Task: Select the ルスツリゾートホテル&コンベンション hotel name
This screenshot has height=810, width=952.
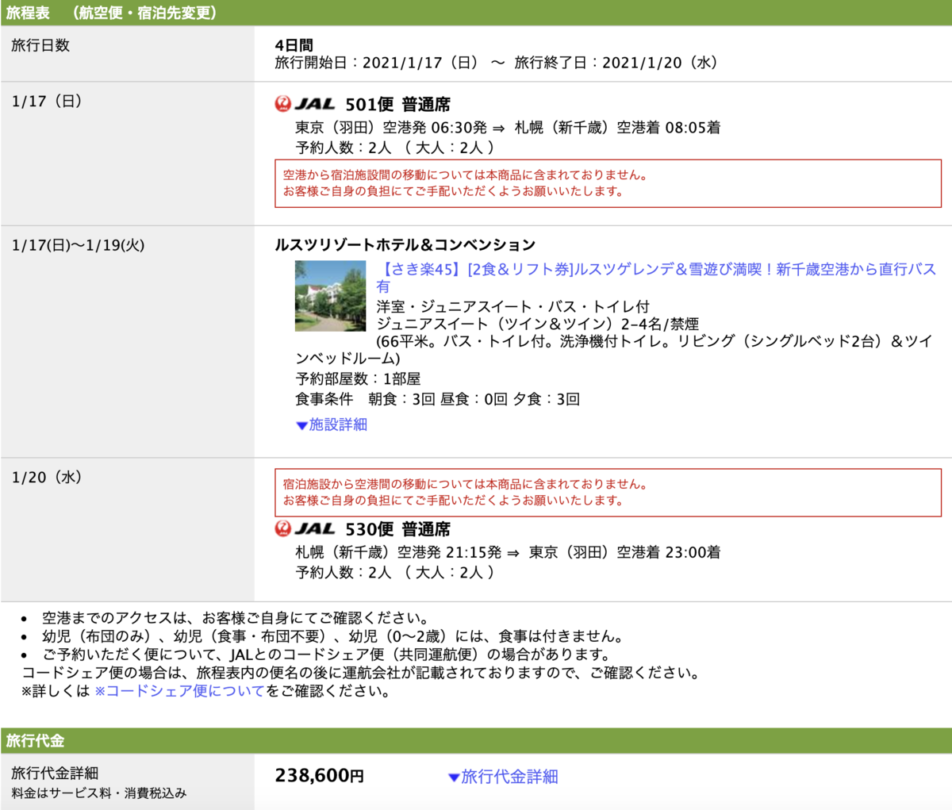Action: click(x=405, y=245)
